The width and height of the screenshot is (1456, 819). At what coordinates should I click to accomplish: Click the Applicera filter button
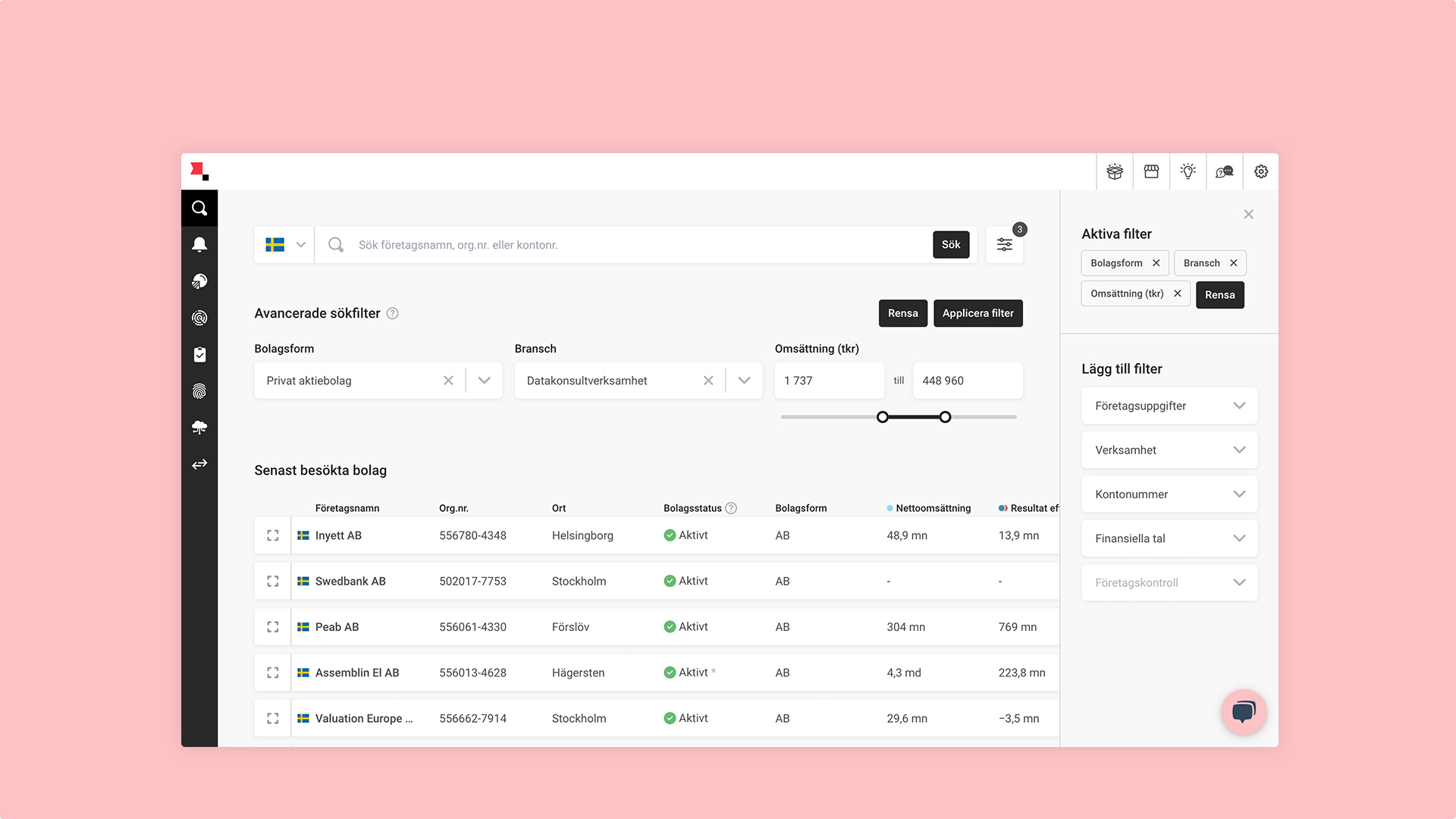977,313
